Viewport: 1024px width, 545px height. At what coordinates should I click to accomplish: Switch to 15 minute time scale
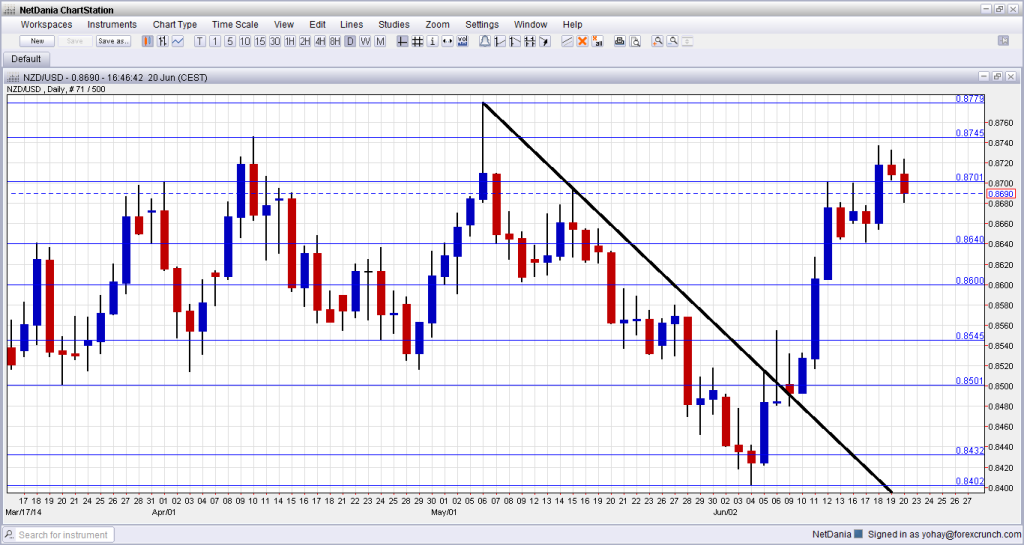[260, 41]
